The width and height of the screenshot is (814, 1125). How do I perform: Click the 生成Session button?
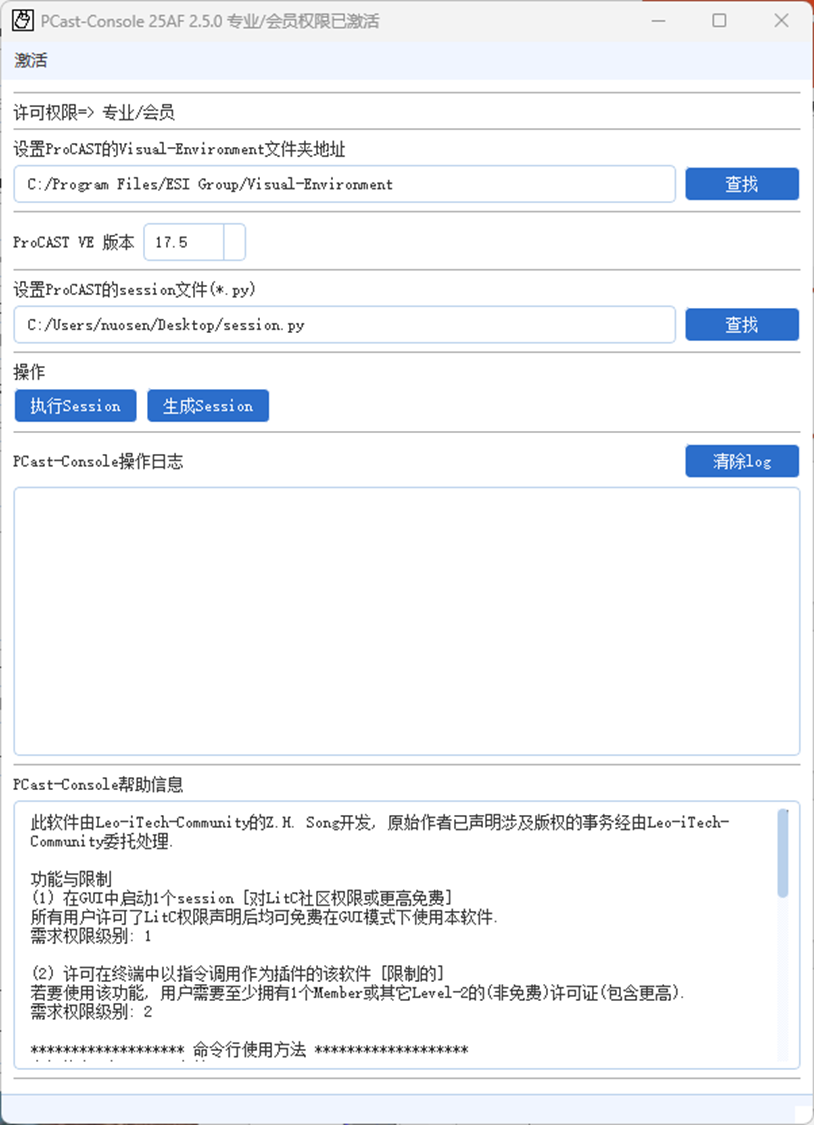pos(208,406)
